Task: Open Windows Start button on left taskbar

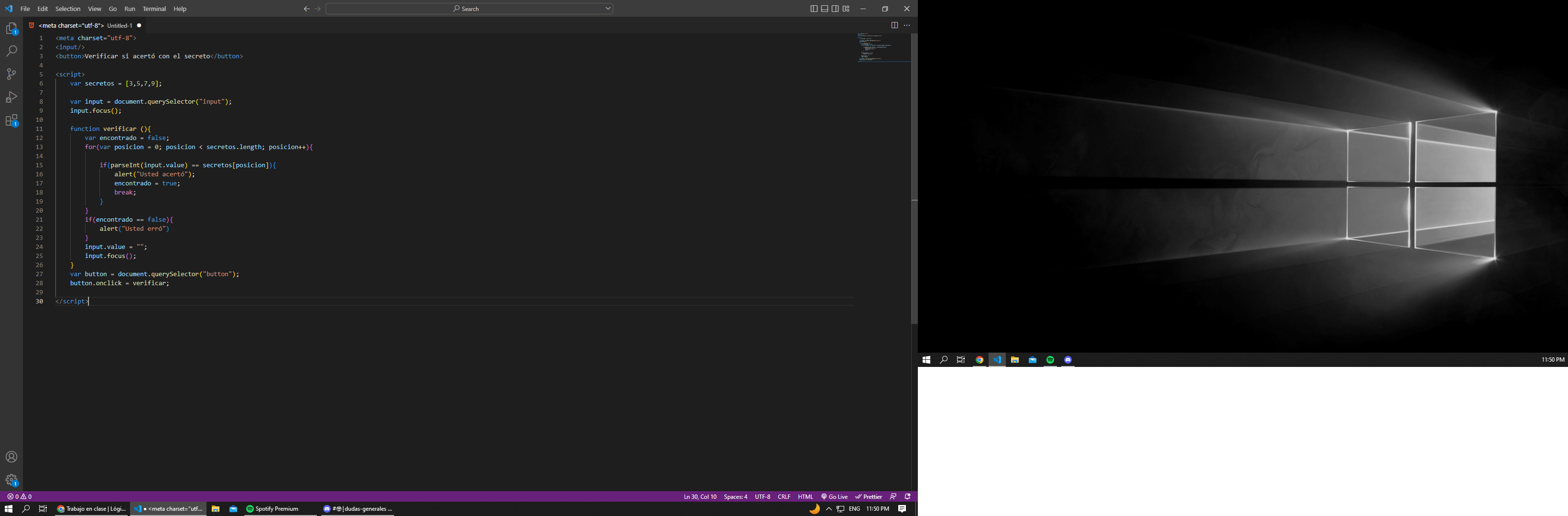Action: coord(9,509)
